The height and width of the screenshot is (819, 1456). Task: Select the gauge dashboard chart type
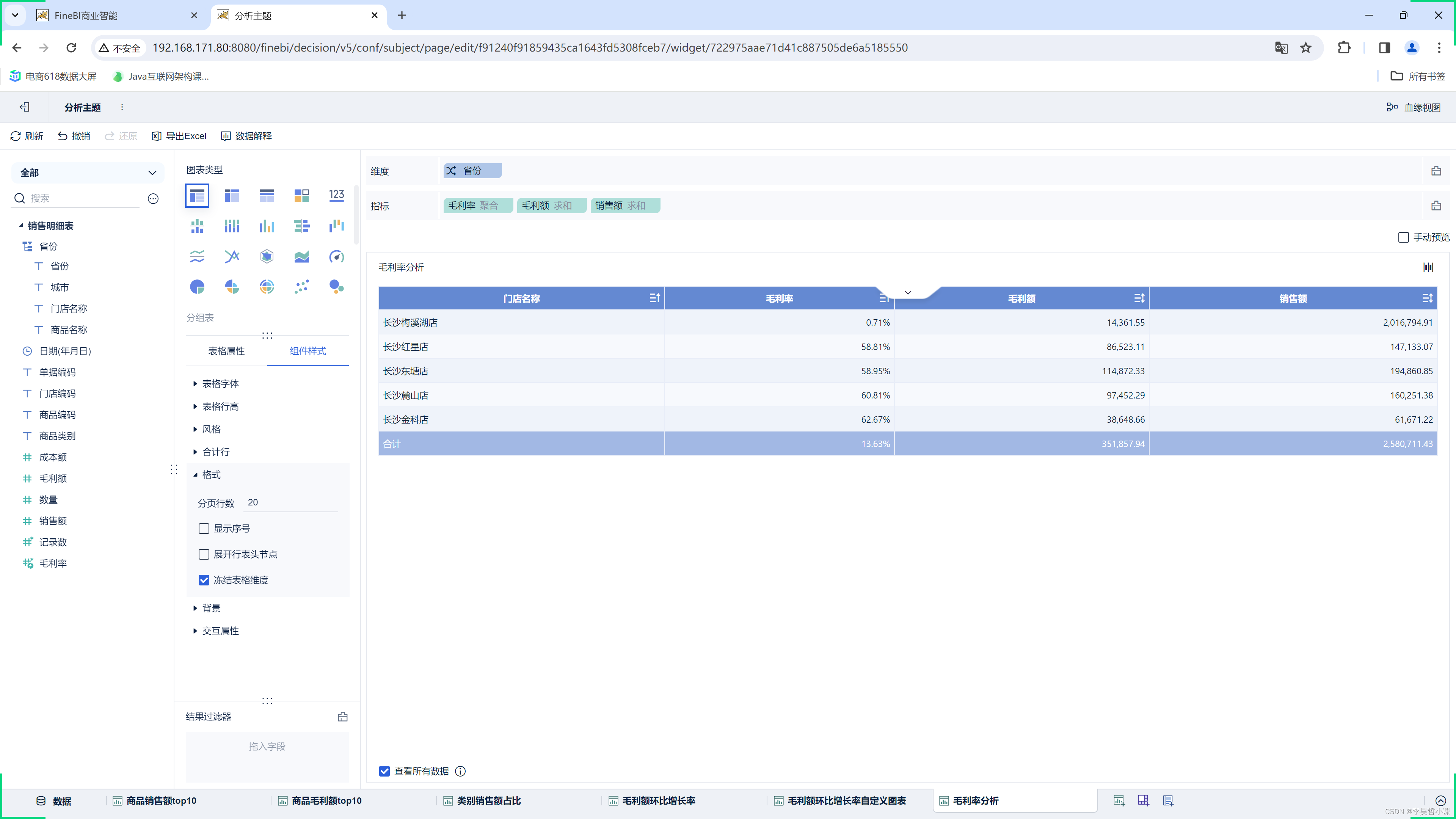336,257
